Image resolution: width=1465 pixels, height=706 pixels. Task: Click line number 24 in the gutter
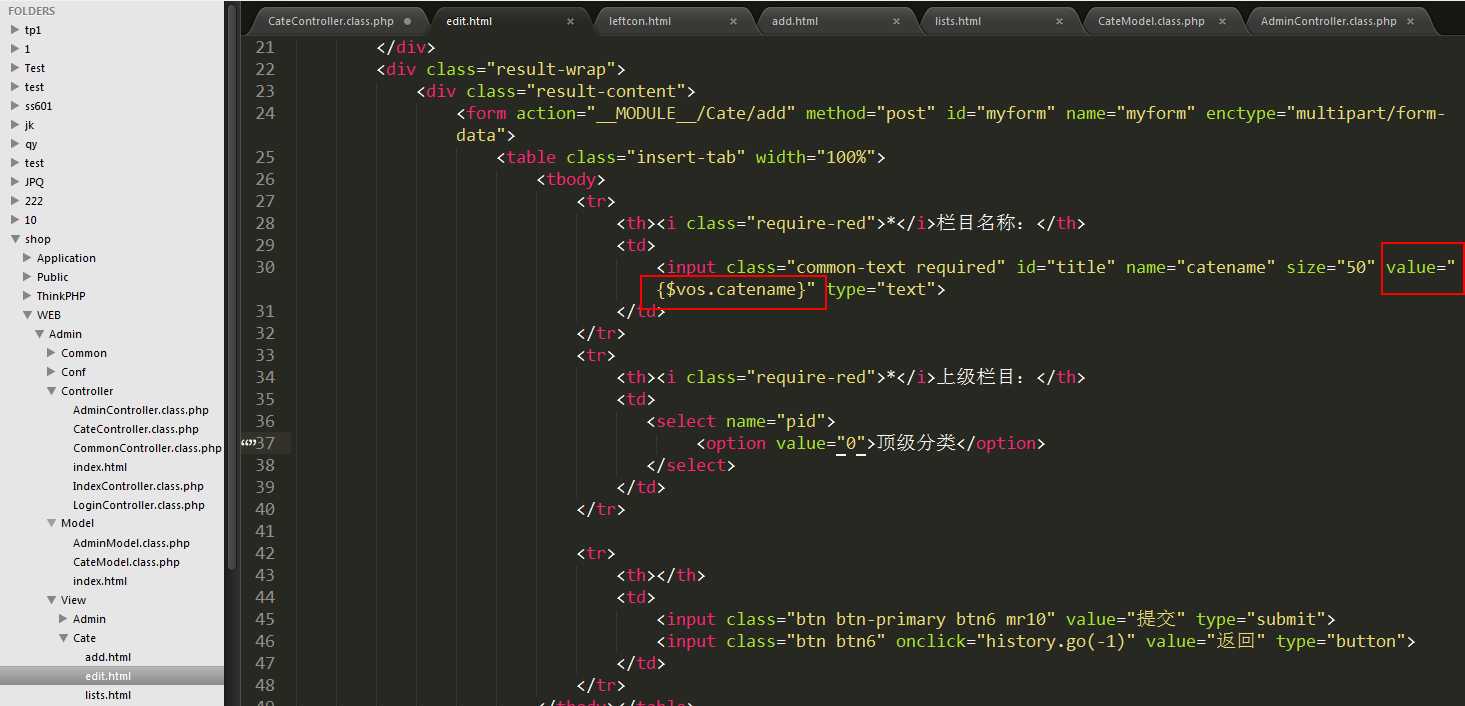pos(264,113)
